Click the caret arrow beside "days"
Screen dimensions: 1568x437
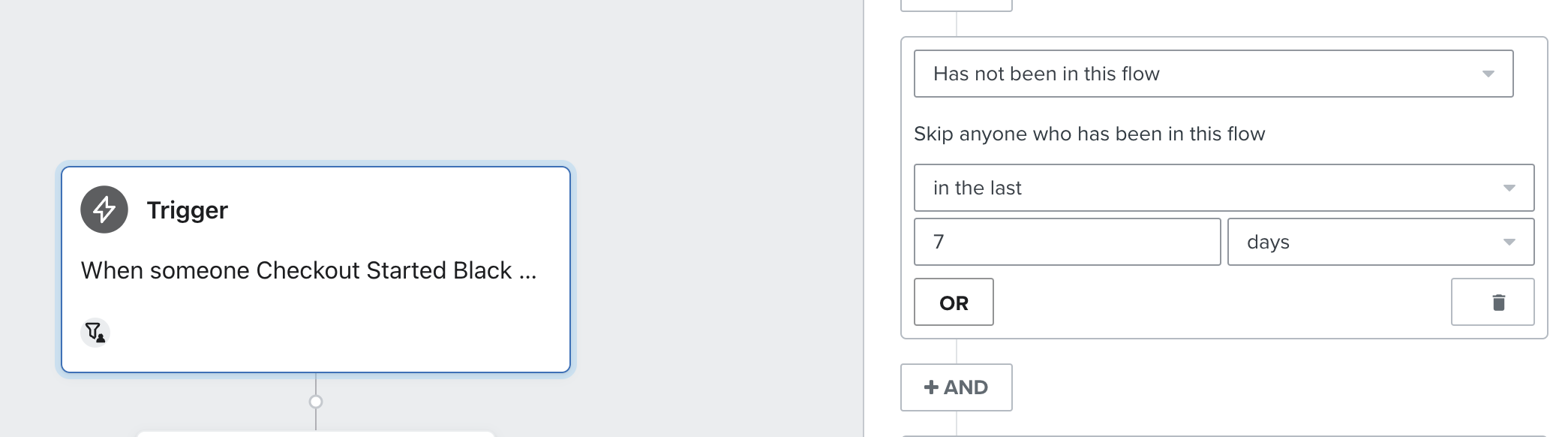coord(1509,242)
